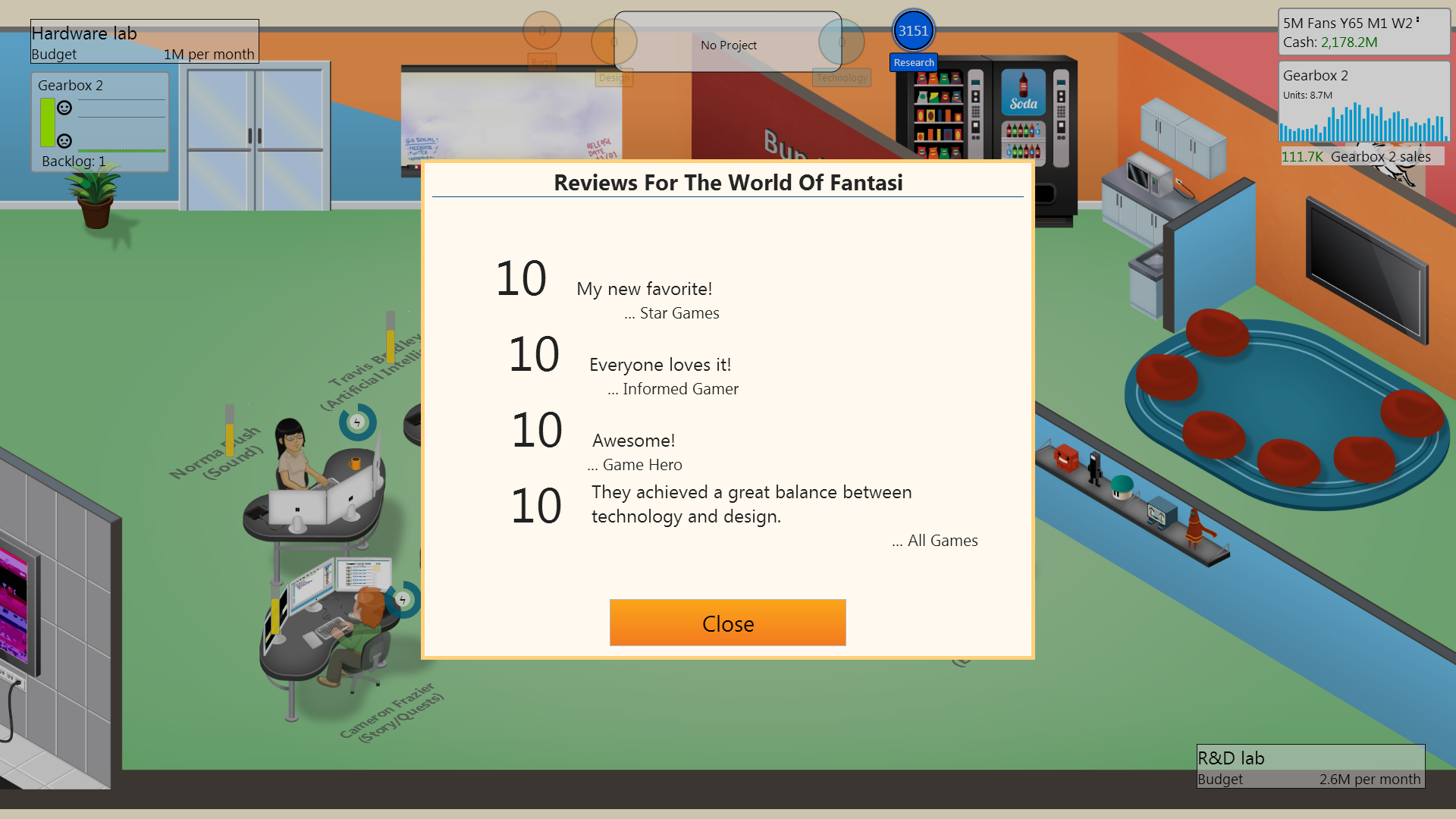Close the World Of Fantasi reviews dialog

[x=728, y=623]
